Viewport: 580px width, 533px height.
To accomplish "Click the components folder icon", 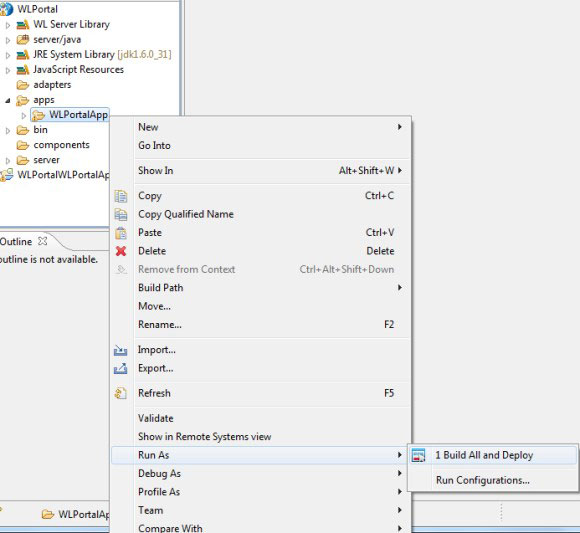I will [23, 145].
